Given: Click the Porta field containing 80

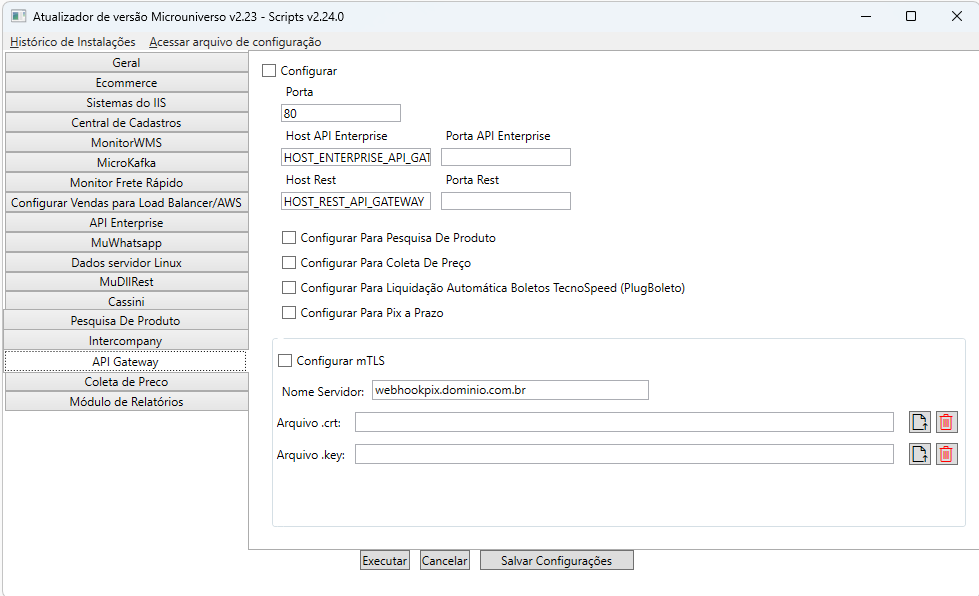Looking at the screenshot, I should point(341,114).
